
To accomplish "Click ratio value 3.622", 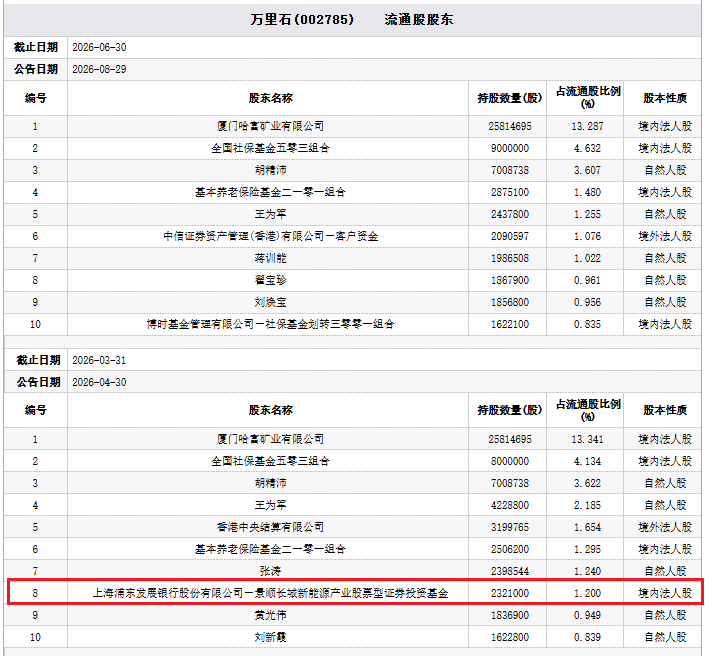I will 587,483.
